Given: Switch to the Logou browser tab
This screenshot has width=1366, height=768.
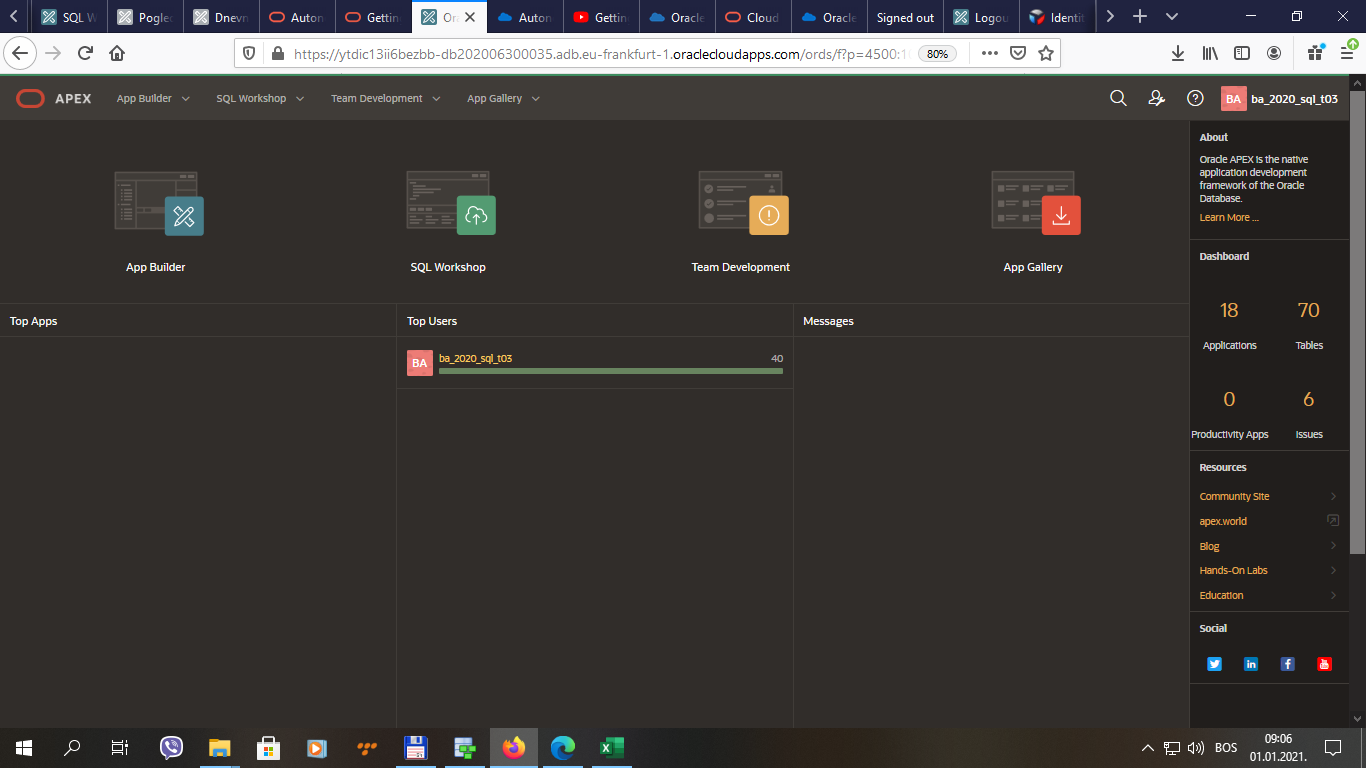Looking at the screenshot, I should 981,17.
